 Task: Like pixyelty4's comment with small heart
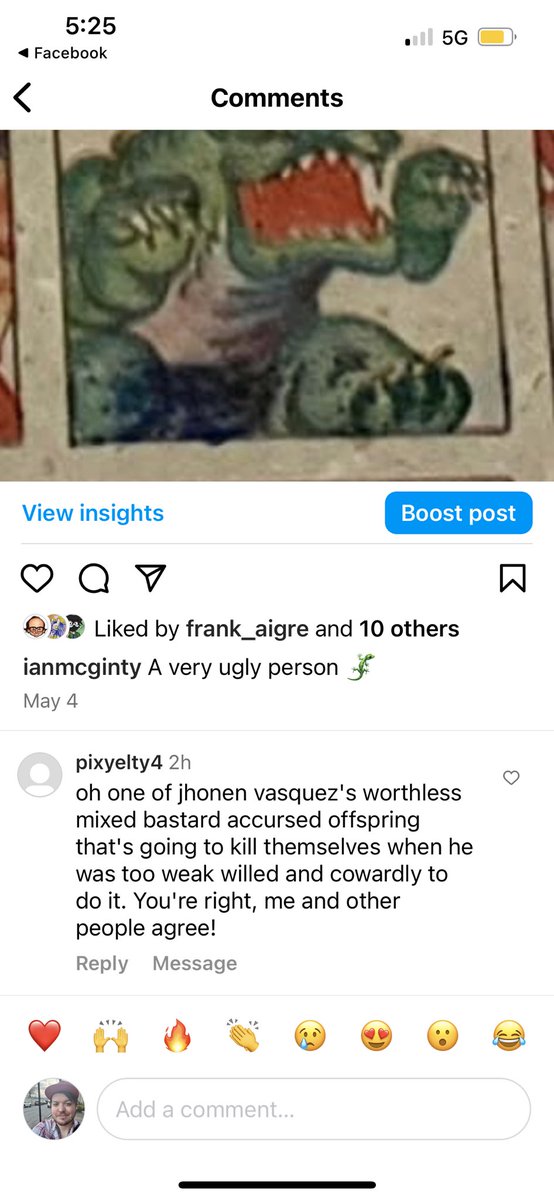[511, 777]
